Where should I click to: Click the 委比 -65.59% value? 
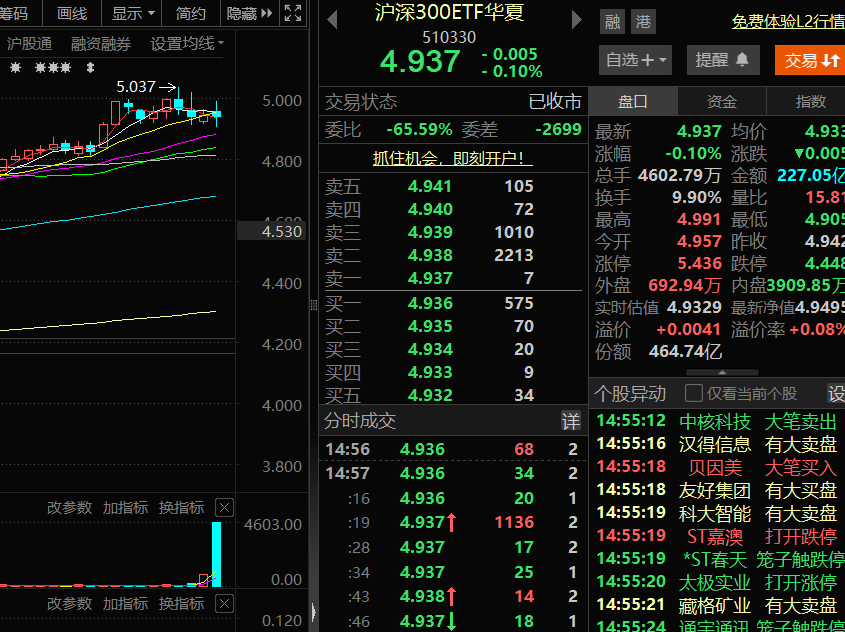click(x=419, y=129)
